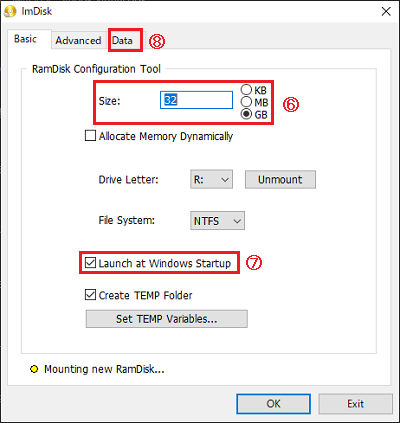Click the Mounting new RamDisk status text
Viewport: 400px width, 423px height.
104,369
